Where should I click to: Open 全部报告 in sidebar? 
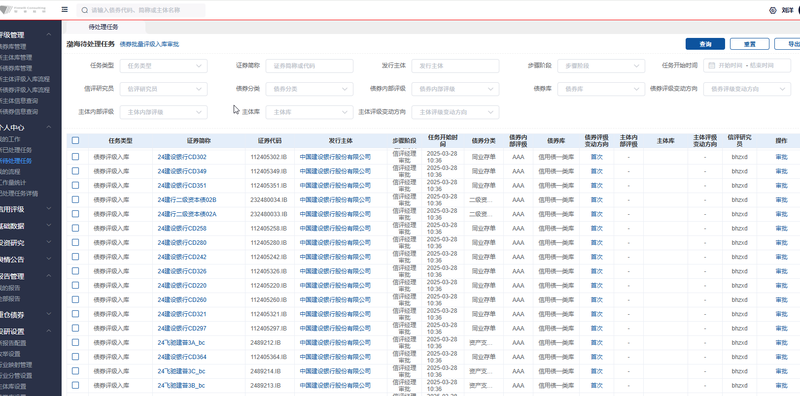click(x=10, y=299)
